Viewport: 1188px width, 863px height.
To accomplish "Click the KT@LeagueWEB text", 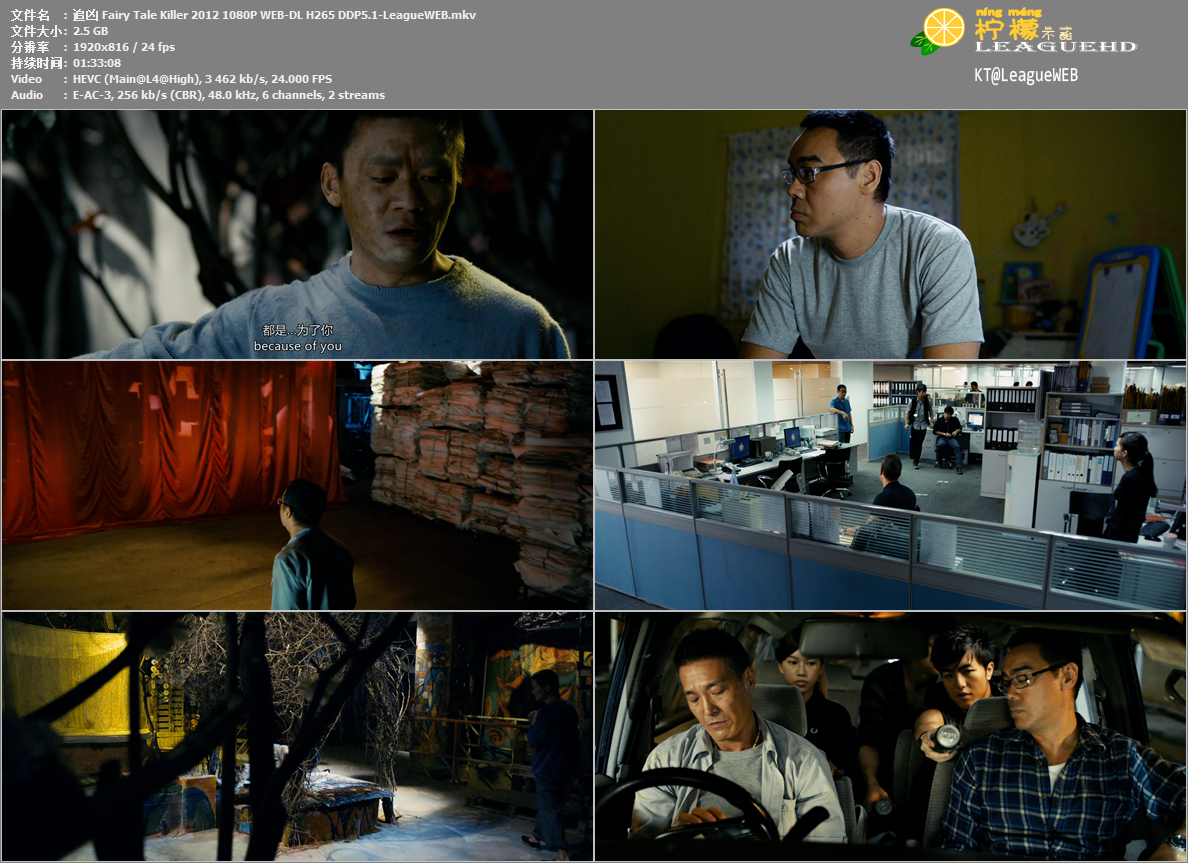I will point(1026,75).
